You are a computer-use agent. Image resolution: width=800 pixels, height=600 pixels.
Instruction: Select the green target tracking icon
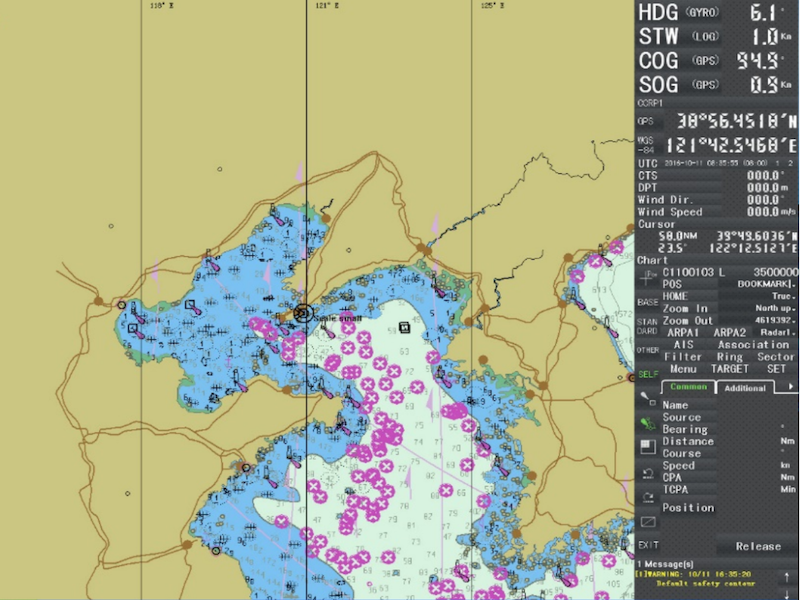[647, 424]
